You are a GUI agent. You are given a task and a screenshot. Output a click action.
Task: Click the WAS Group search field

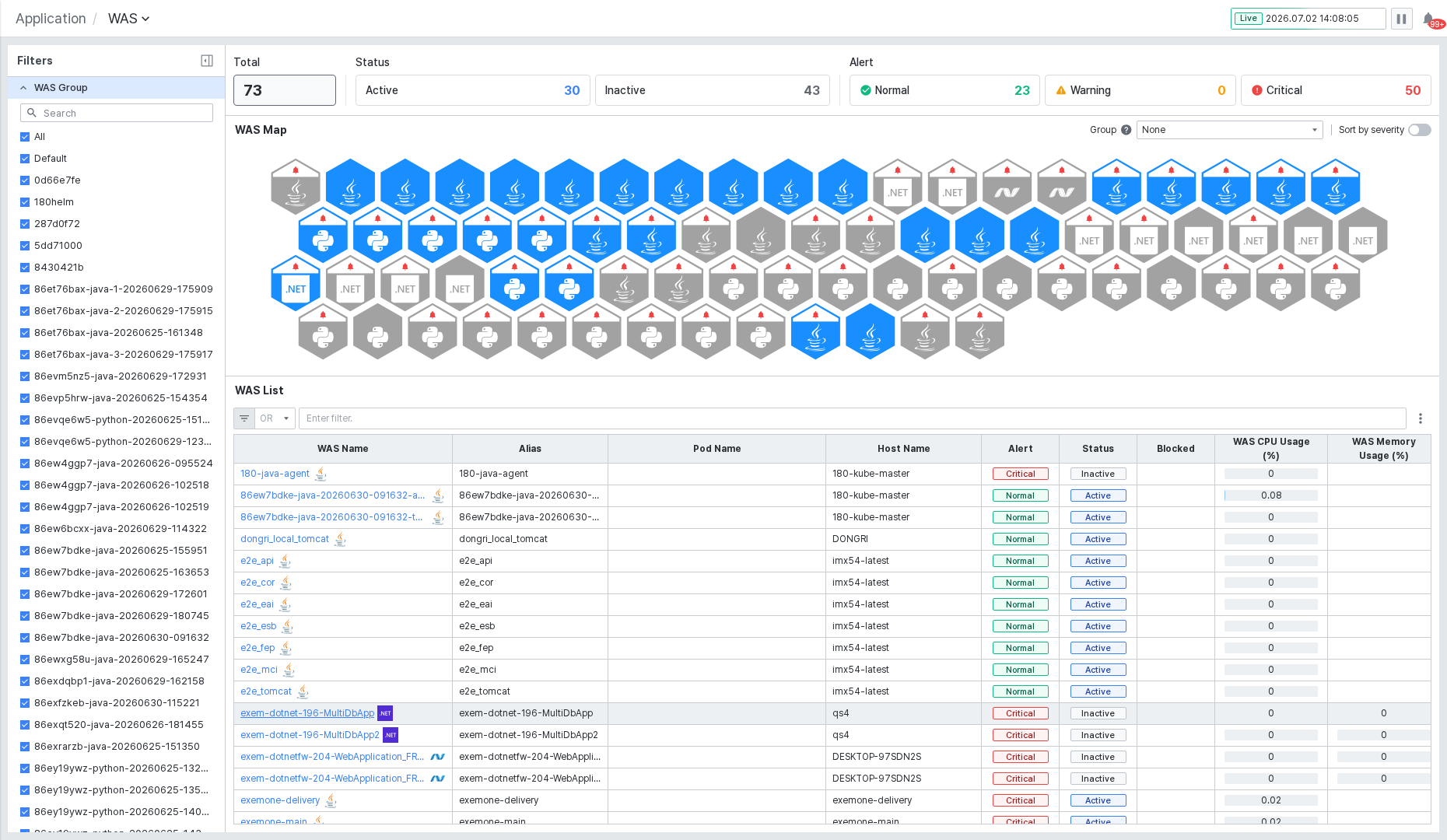point(117,113)
